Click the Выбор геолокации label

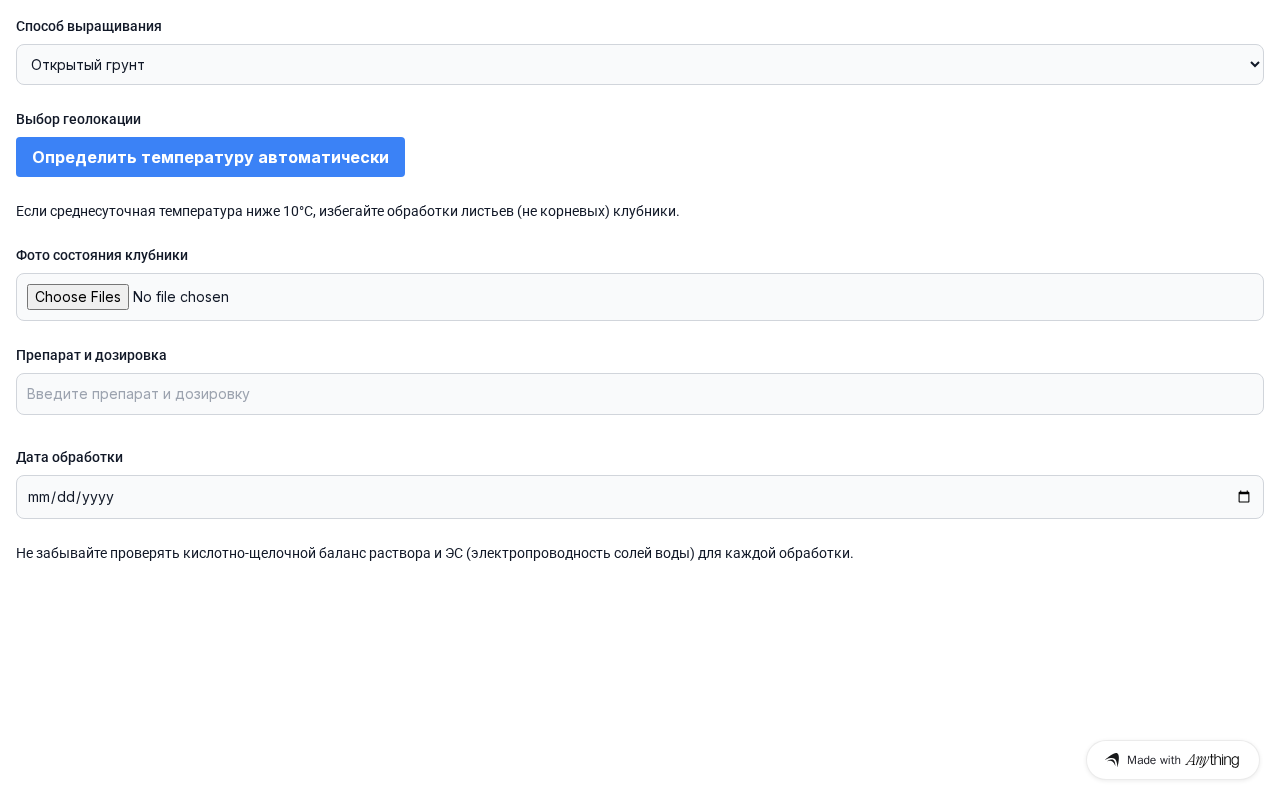(x=78, y=119)
